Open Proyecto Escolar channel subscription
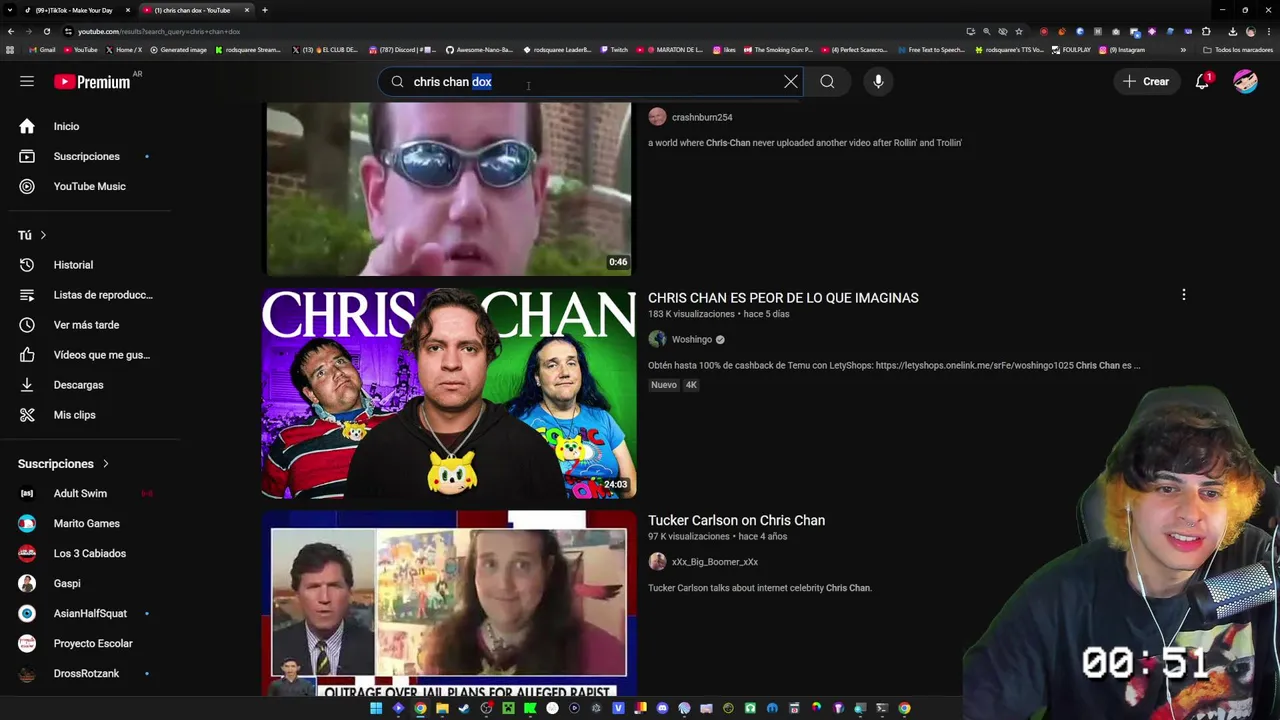 (x=93, y=643)
